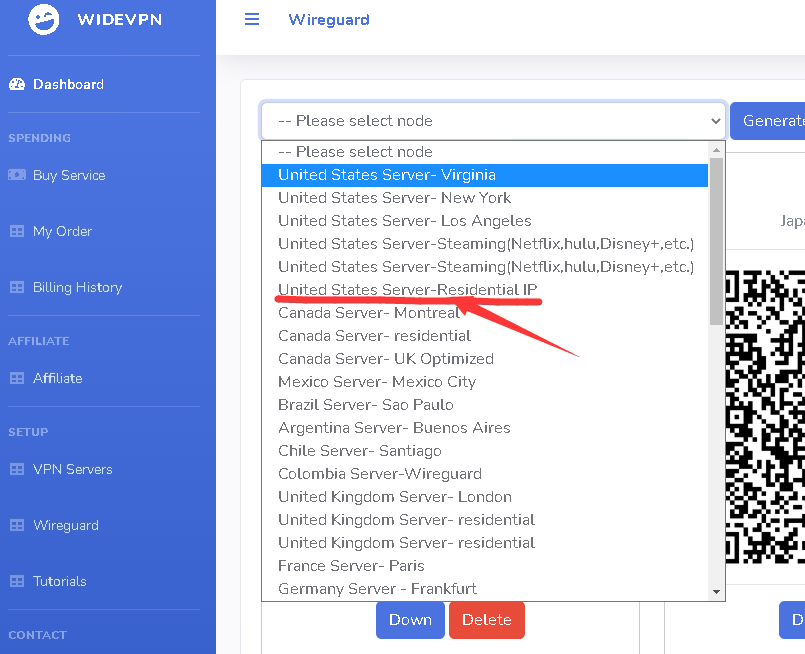The image size is (805, 654).
Task: Click the WireGuard QR code image
Action: [765, 417]
